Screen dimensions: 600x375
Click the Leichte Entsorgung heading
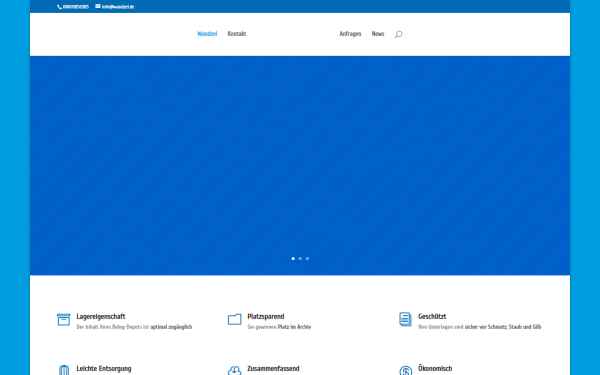104,368
